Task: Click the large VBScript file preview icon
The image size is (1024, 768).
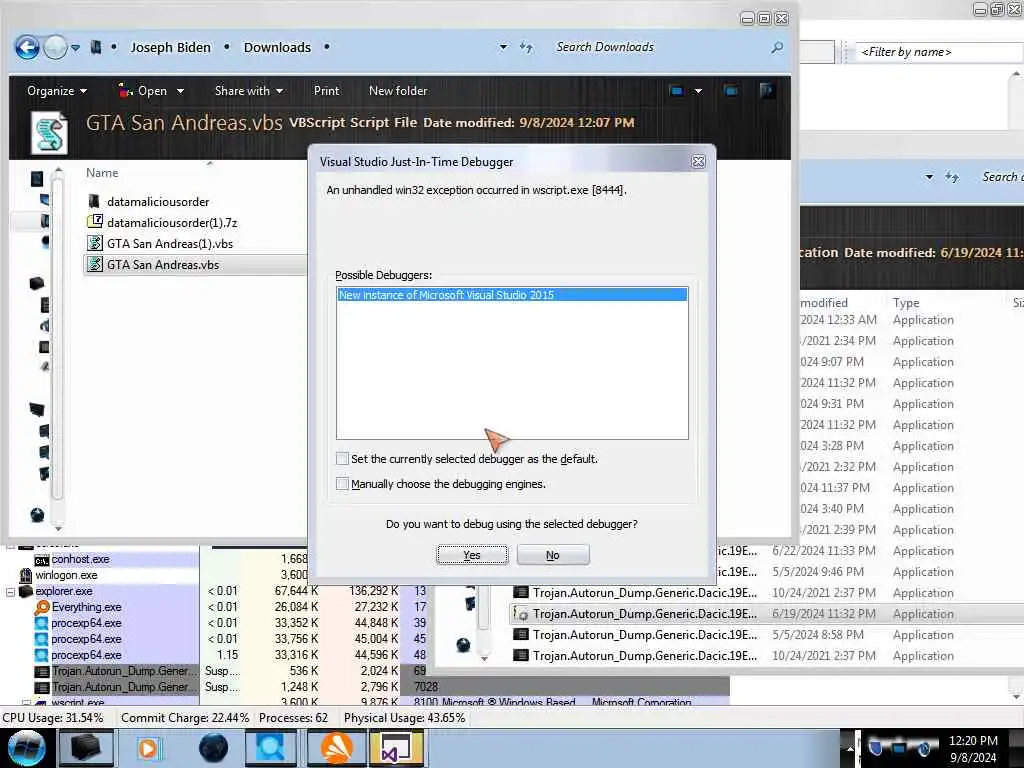Action: tap(49, 132)
